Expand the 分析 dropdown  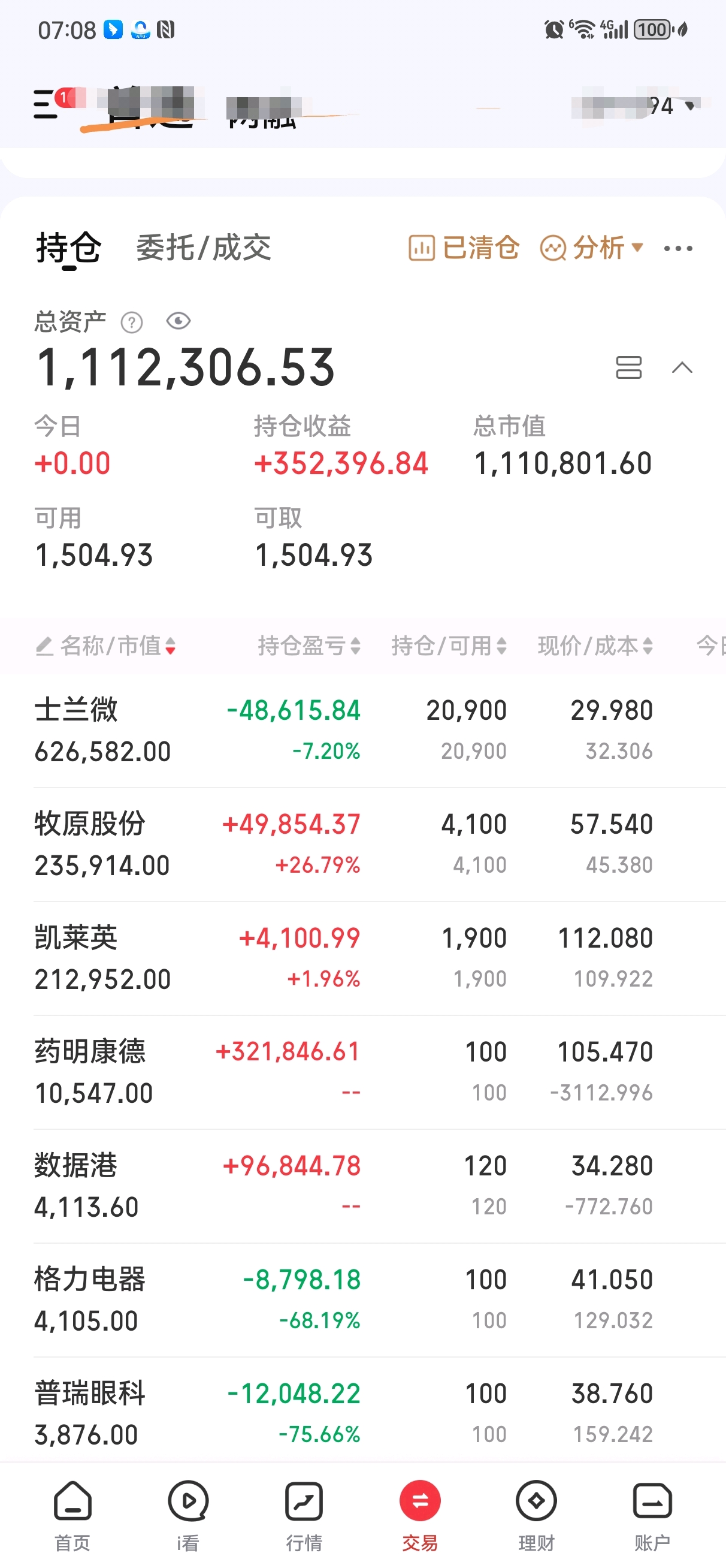(x=591, y=248)
